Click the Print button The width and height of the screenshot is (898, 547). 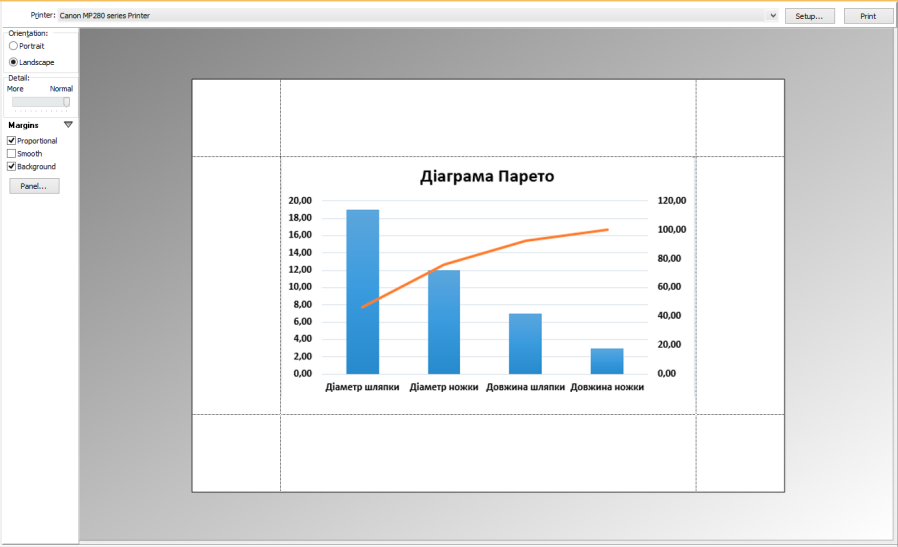coord(868,16)
